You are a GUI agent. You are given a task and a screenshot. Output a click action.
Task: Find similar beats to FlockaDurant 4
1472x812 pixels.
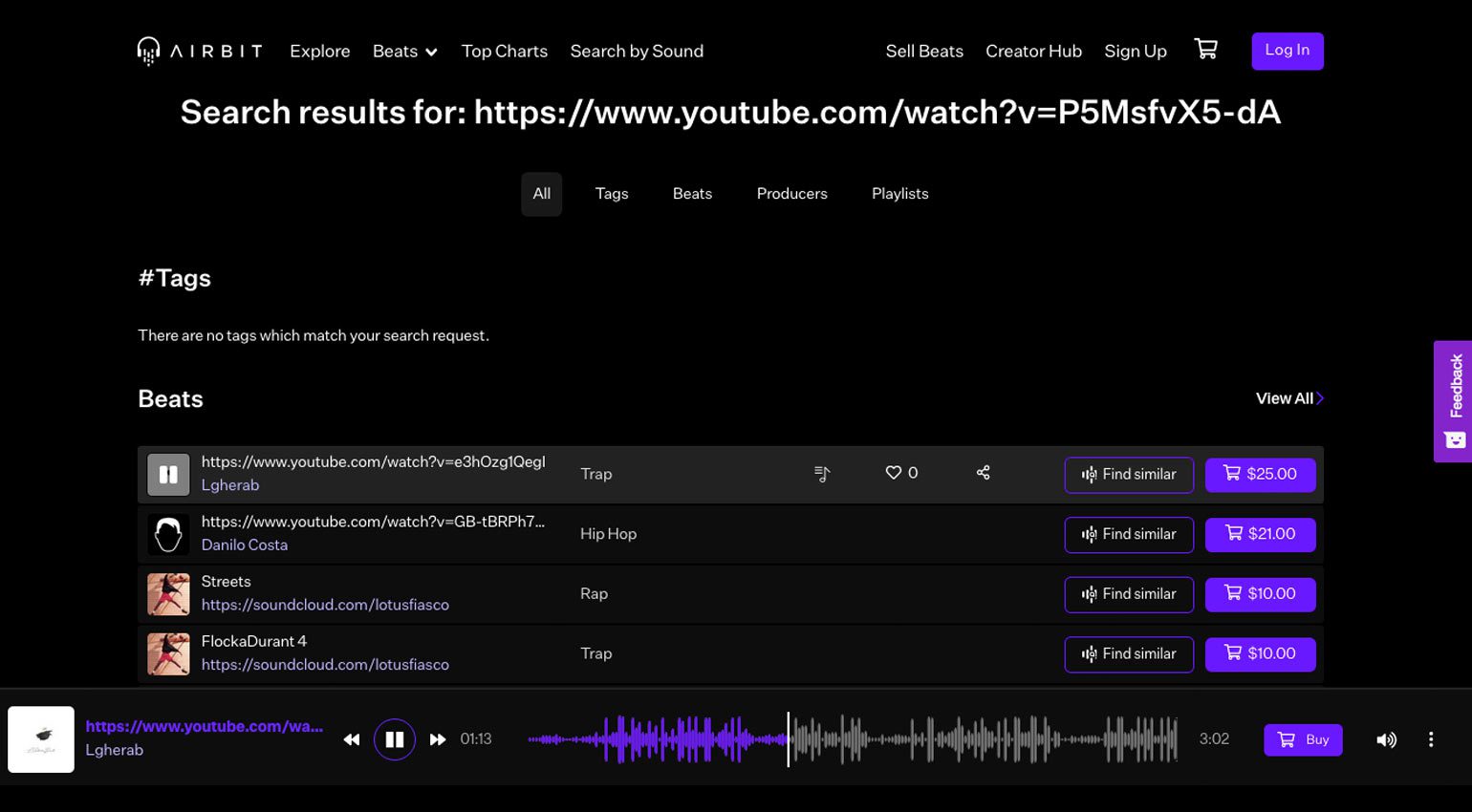(1129, 654)
